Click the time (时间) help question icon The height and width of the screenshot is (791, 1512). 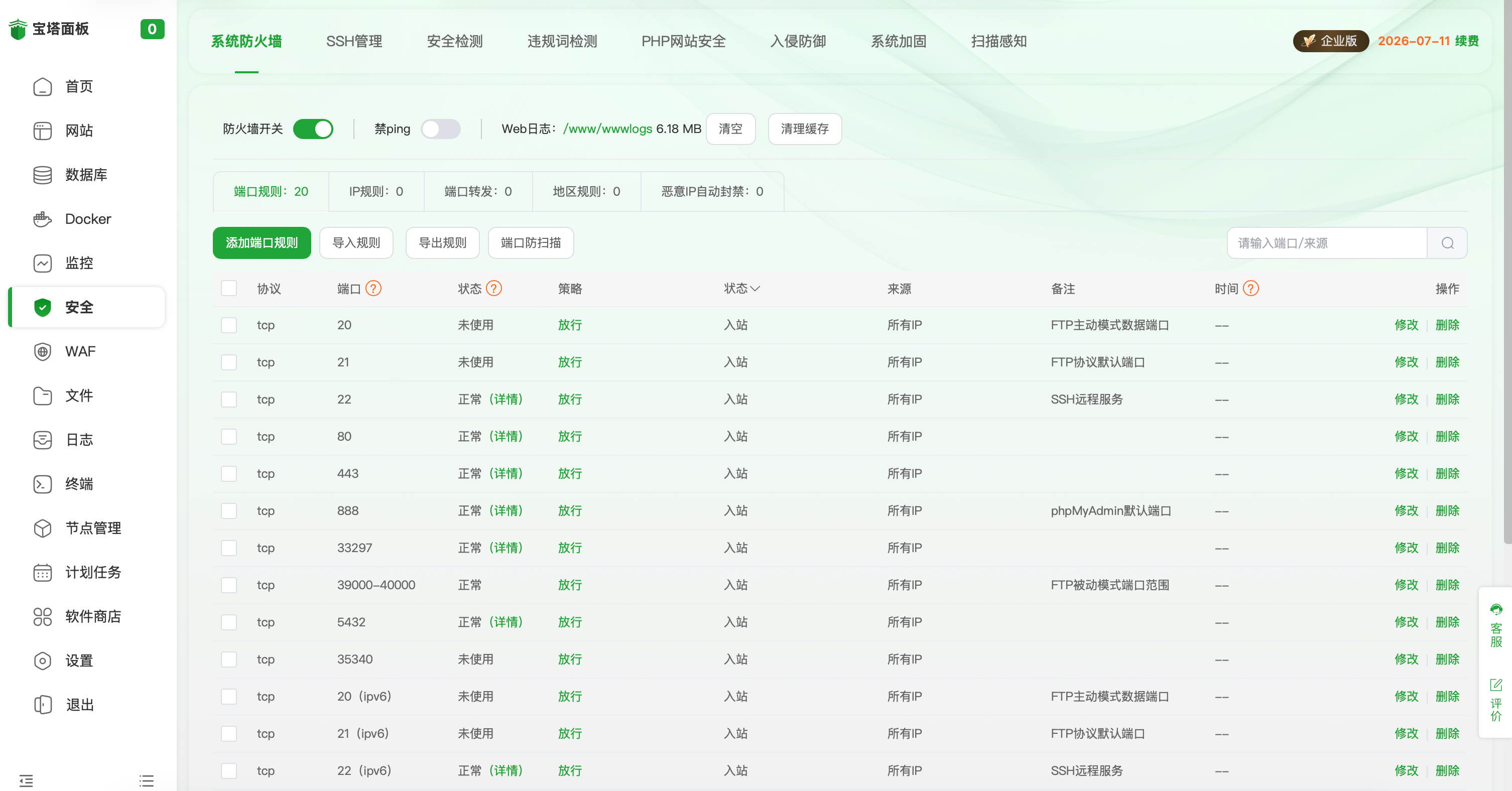[1251, 288]
